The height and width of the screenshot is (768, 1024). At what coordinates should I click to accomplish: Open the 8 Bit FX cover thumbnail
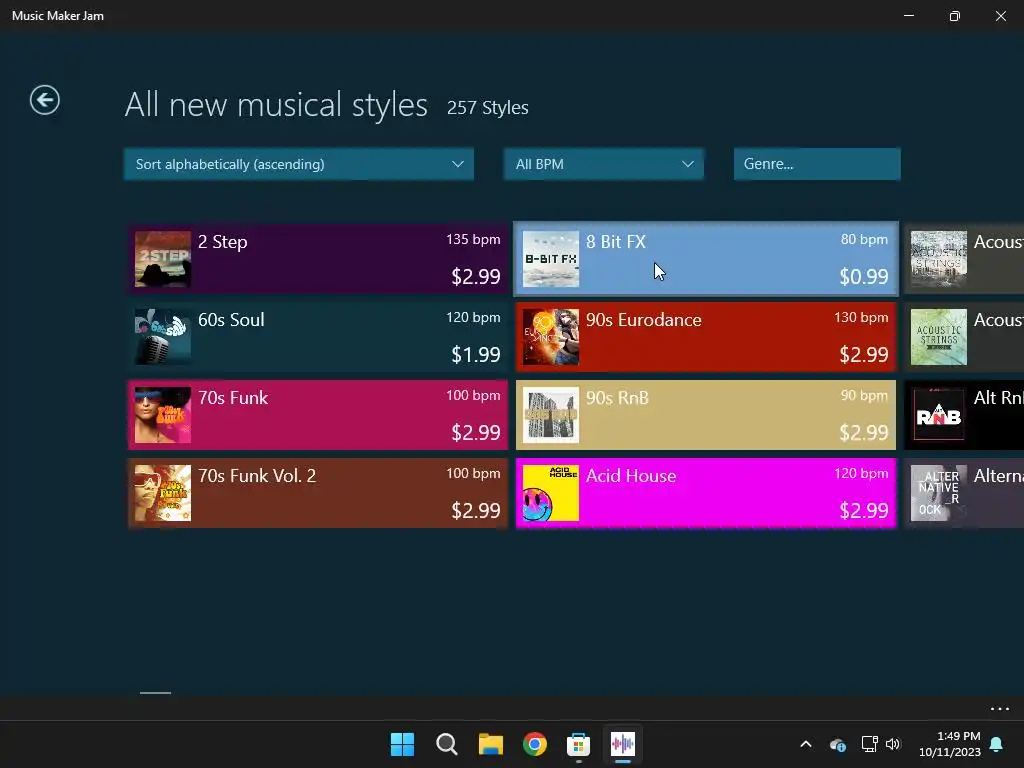551,259
